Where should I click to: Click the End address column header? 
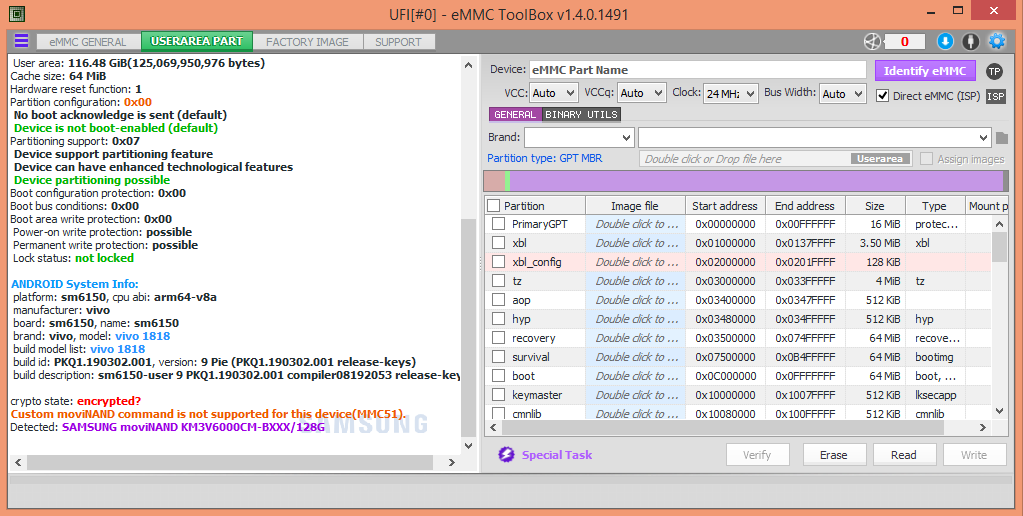pos(805,205)
